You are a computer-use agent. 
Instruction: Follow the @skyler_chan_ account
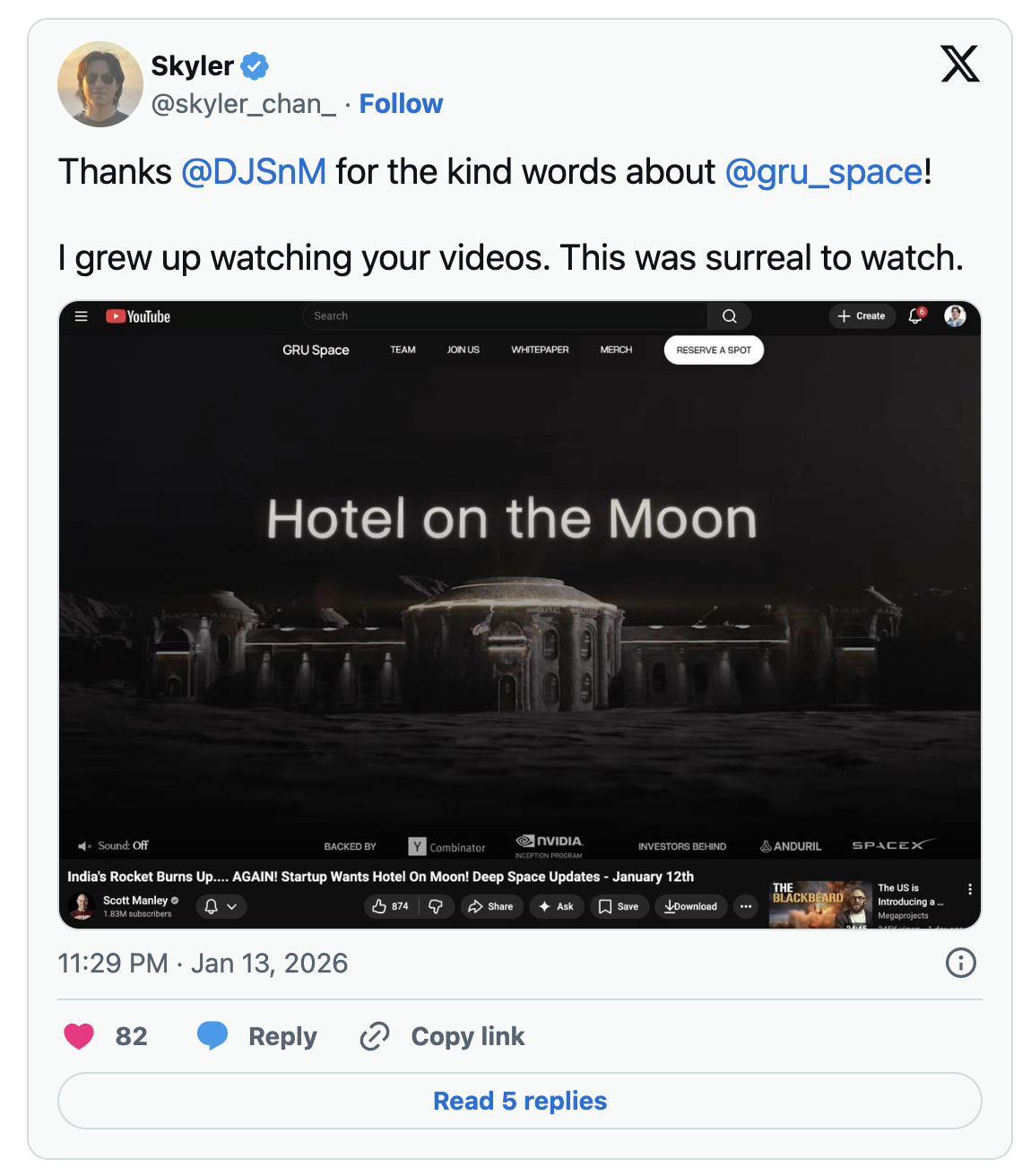tap(401, 104)
